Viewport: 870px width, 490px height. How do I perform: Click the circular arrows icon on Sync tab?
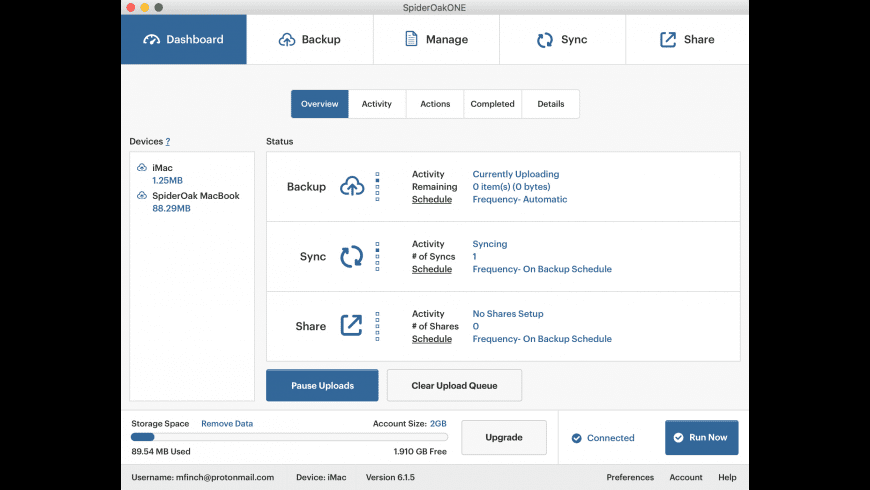[545, 39]
